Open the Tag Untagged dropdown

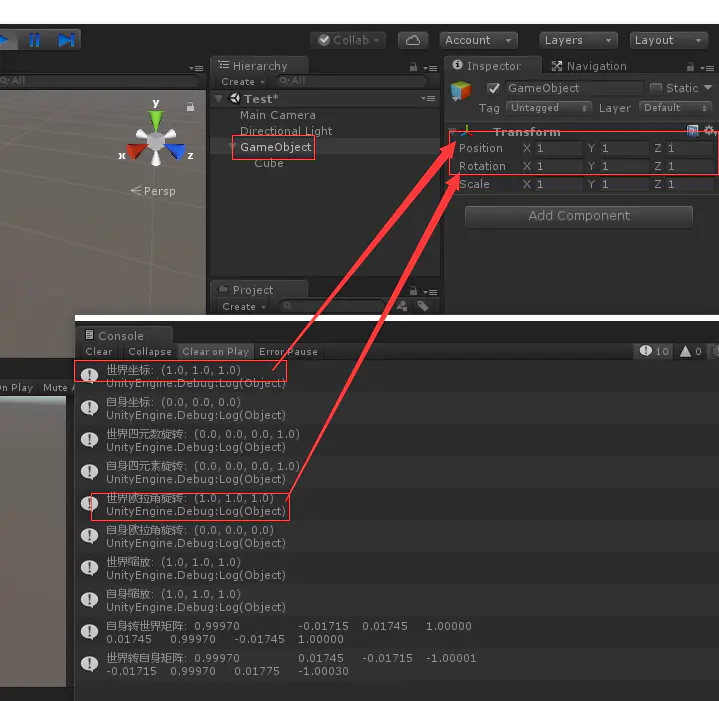pyautogui.click(x=548, y=108)
